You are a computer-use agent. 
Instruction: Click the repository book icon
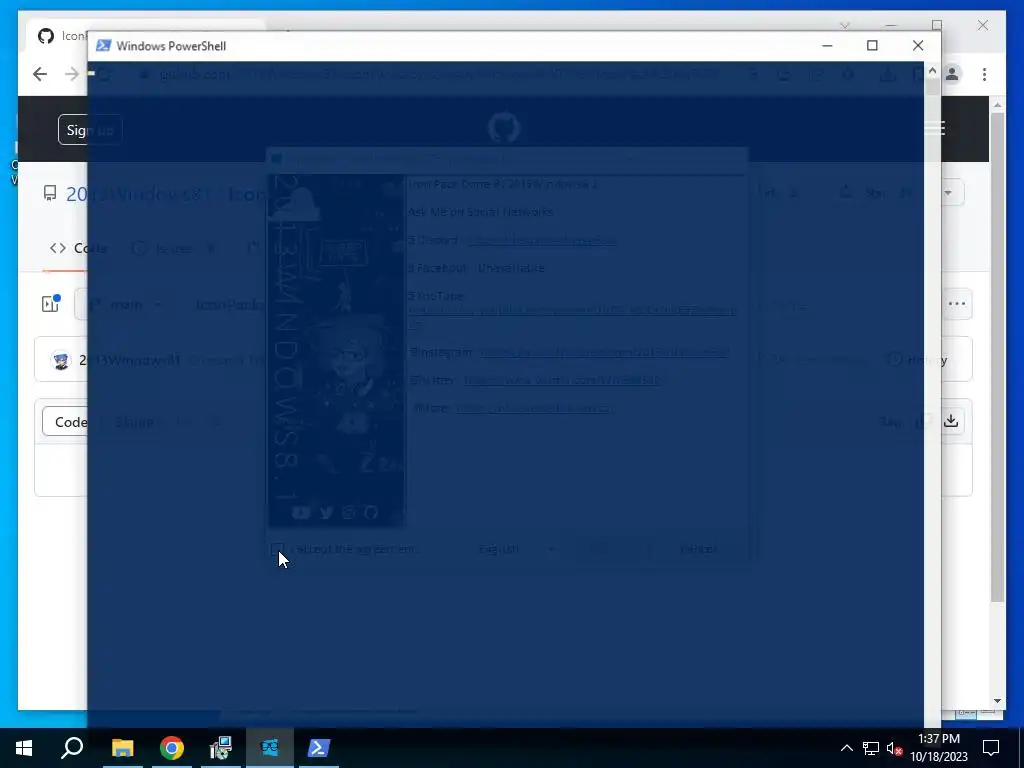(x=50, y=193)
